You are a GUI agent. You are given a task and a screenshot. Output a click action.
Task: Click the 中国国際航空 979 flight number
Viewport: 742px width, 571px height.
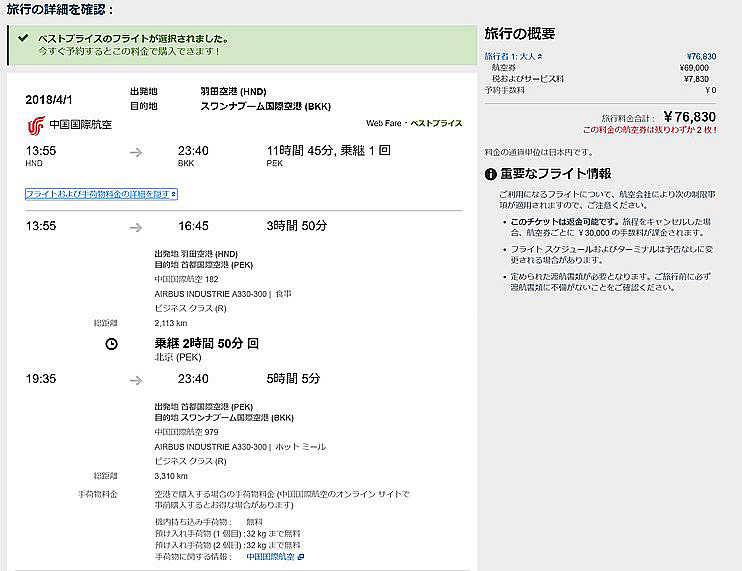click(186, 432)
